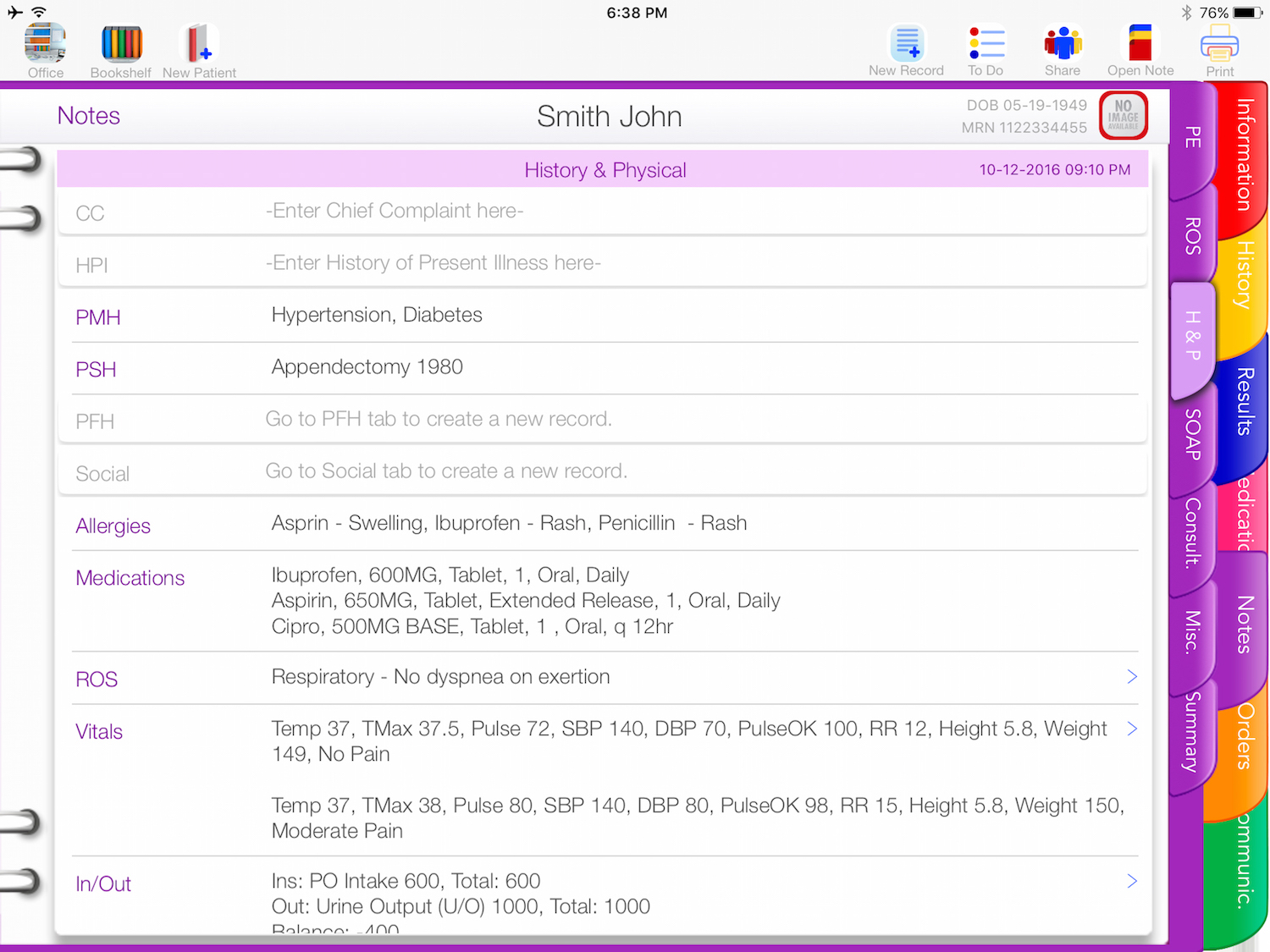Tap the note timestamp 10-12-2016 09:10 PM

pyautogui.click(x=1055, y=169)
